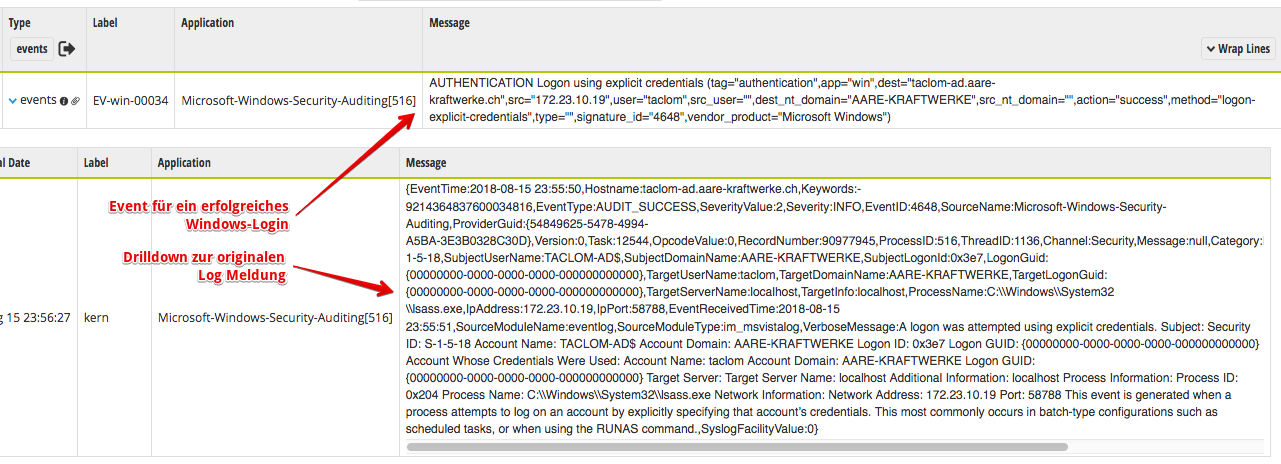
Task: Click the export arrow icon beside events
Action: tap(67, 48)
